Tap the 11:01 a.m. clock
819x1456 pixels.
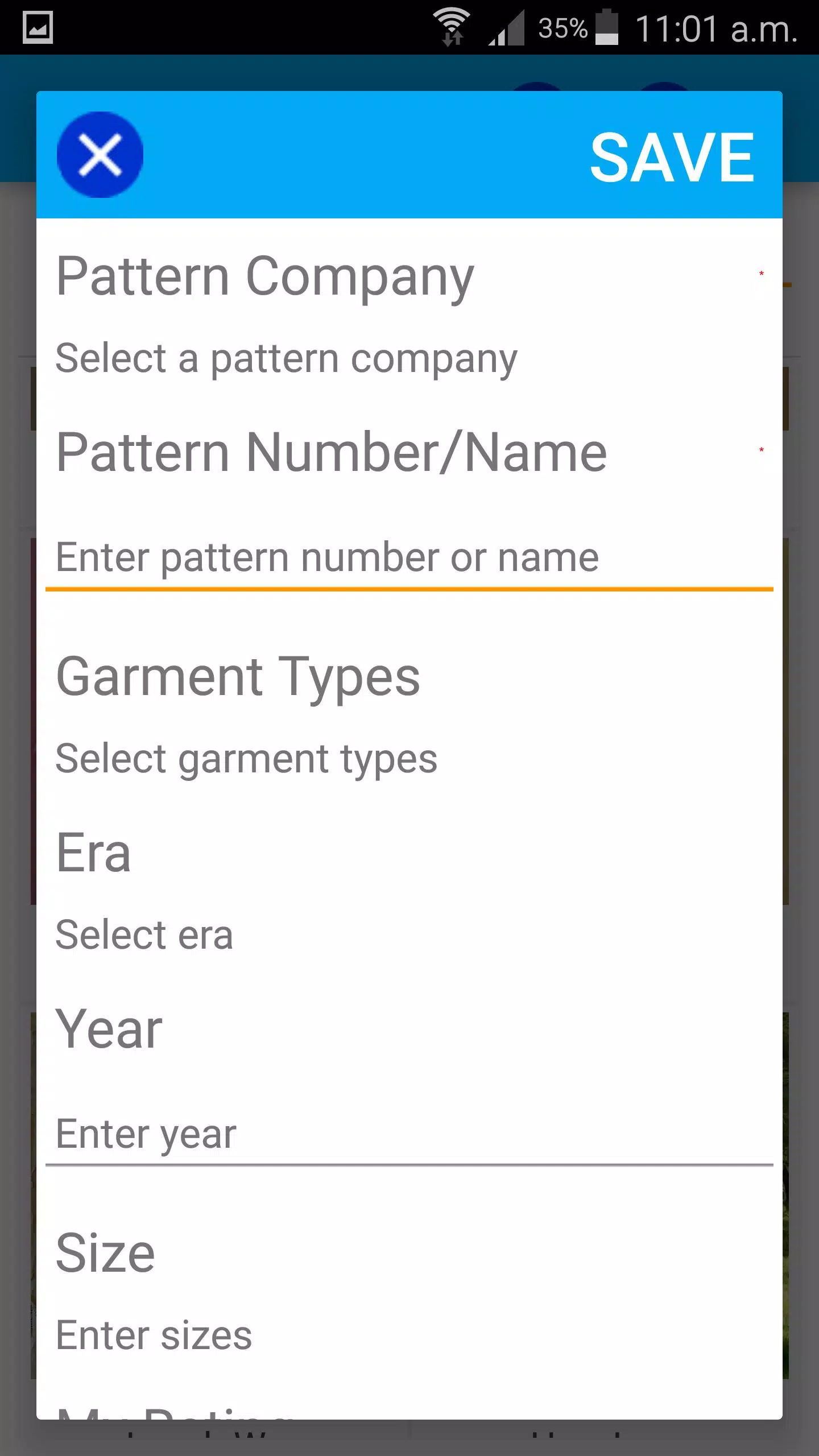[717, 28]
